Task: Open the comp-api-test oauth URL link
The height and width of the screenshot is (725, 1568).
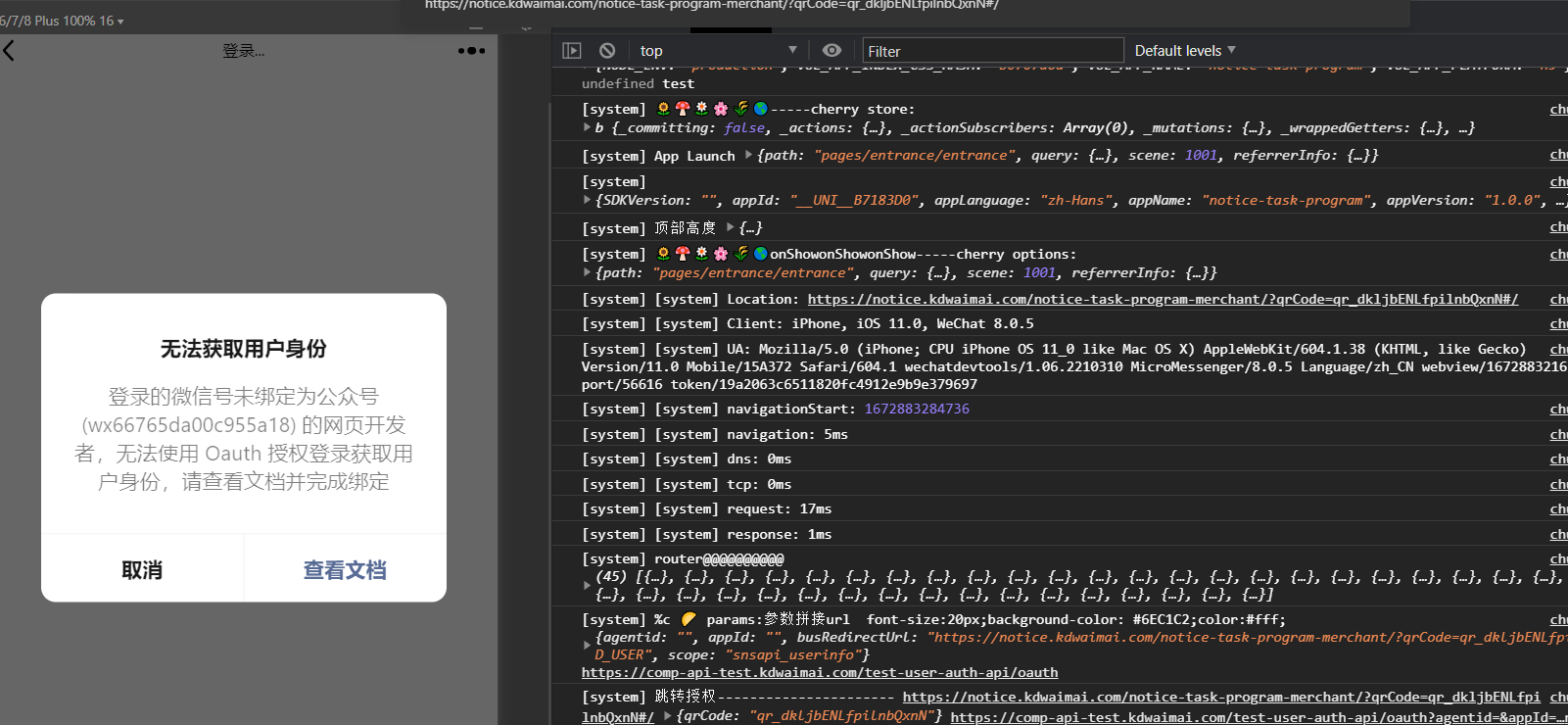Action: pos(819,672)
